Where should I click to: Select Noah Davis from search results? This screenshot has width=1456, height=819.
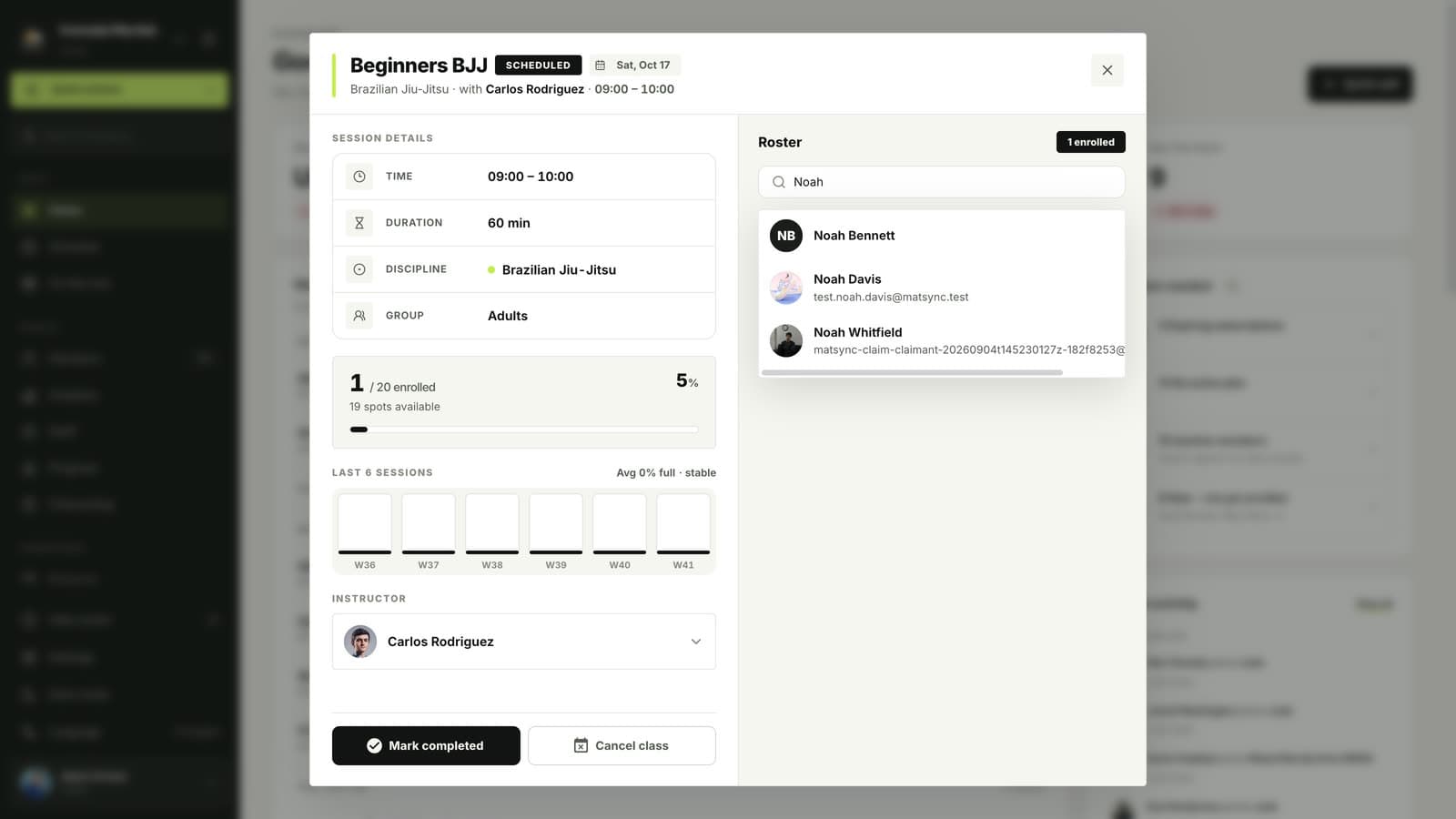coord(941,288)
